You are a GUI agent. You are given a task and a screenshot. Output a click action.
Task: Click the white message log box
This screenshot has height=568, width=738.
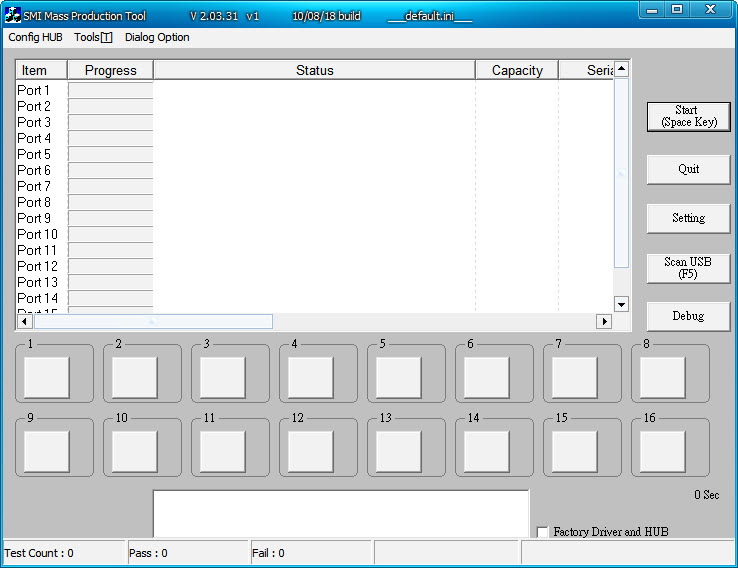tap(341, 514)
